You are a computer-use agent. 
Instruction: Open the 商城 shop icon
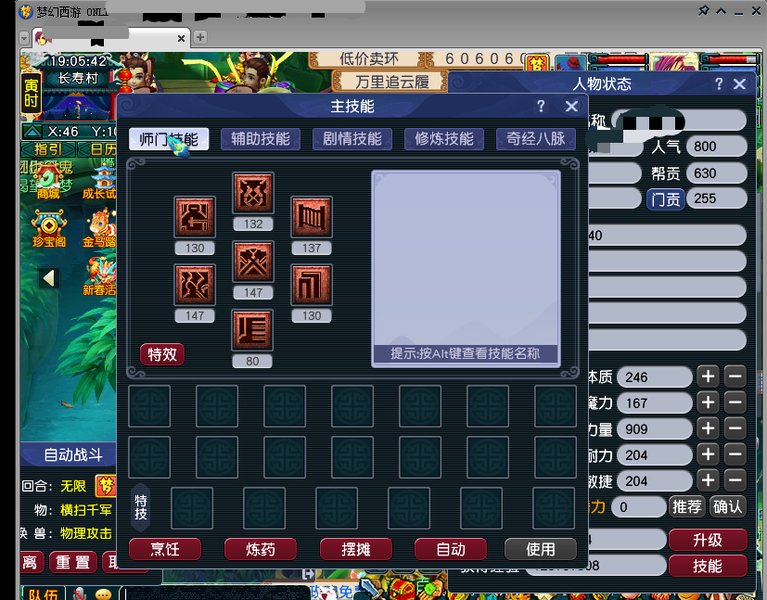pos(48,181)
